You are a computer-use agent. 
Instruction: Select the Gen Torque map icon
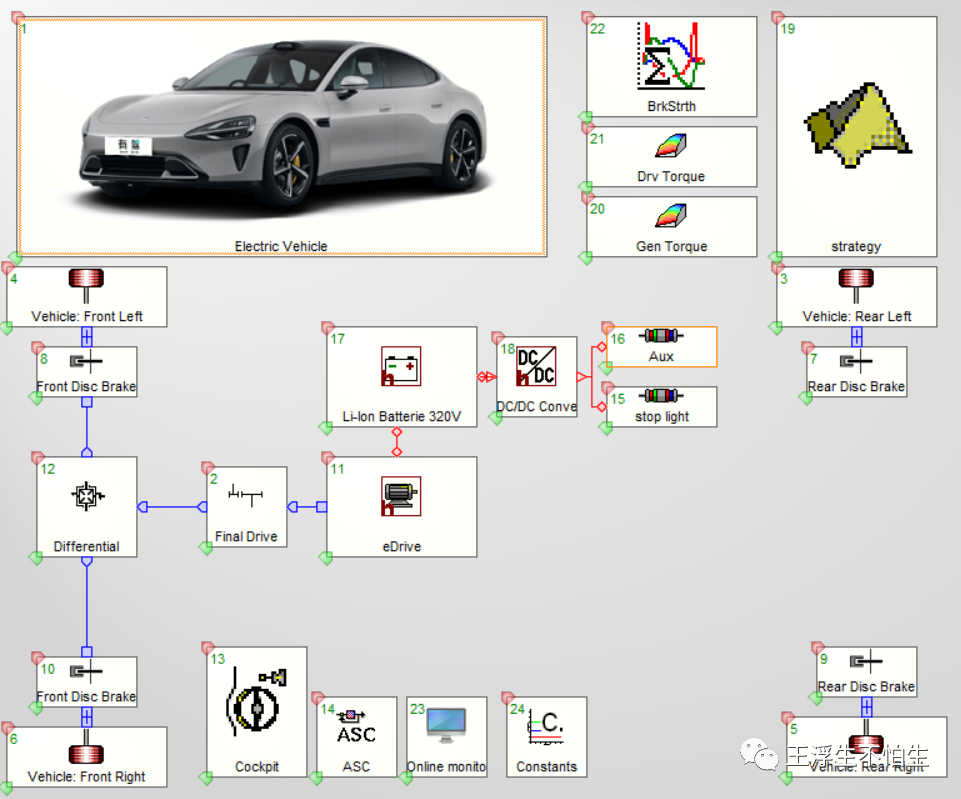[x=671, y=216]
